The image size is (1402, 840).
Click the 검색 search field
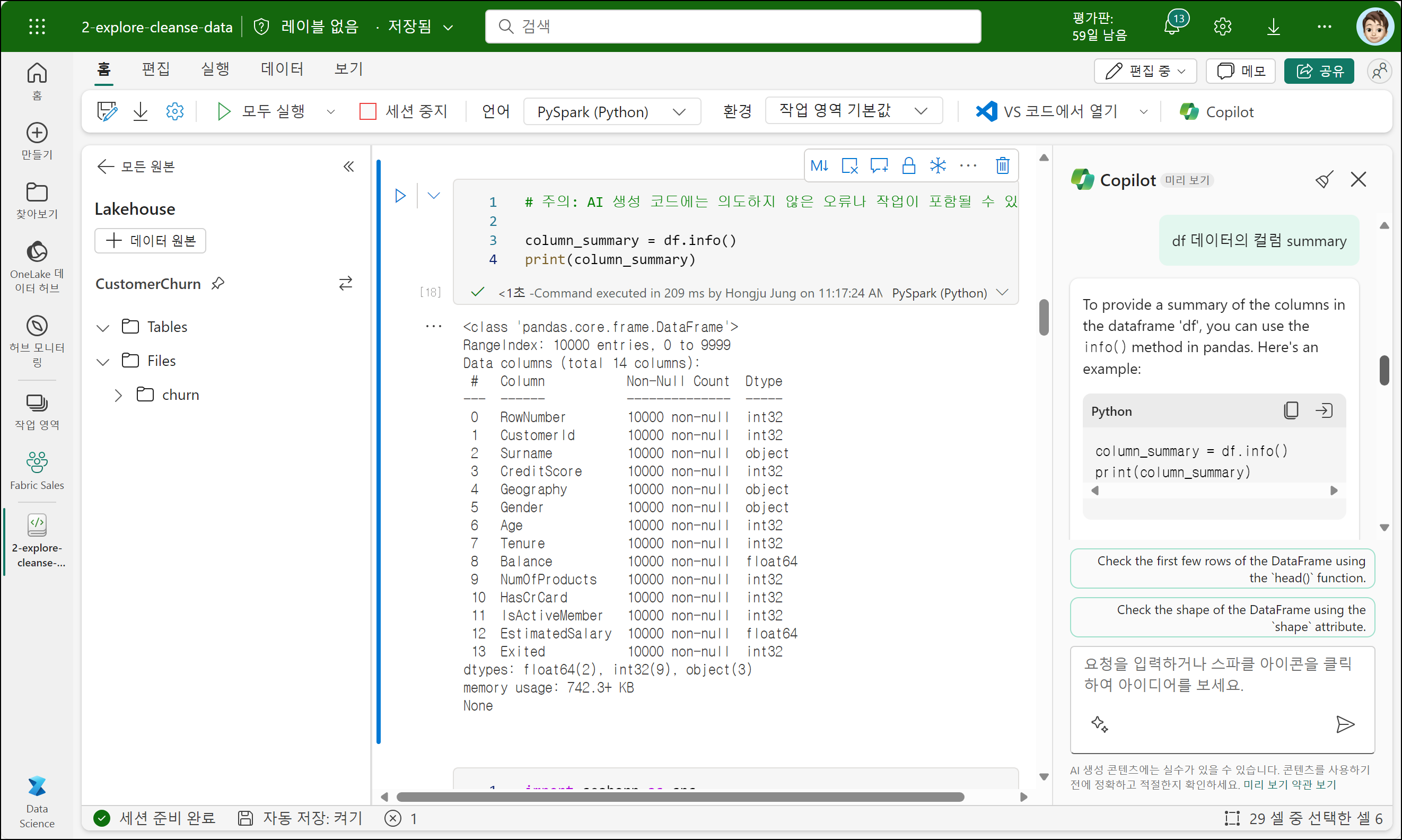coord(732,26)
